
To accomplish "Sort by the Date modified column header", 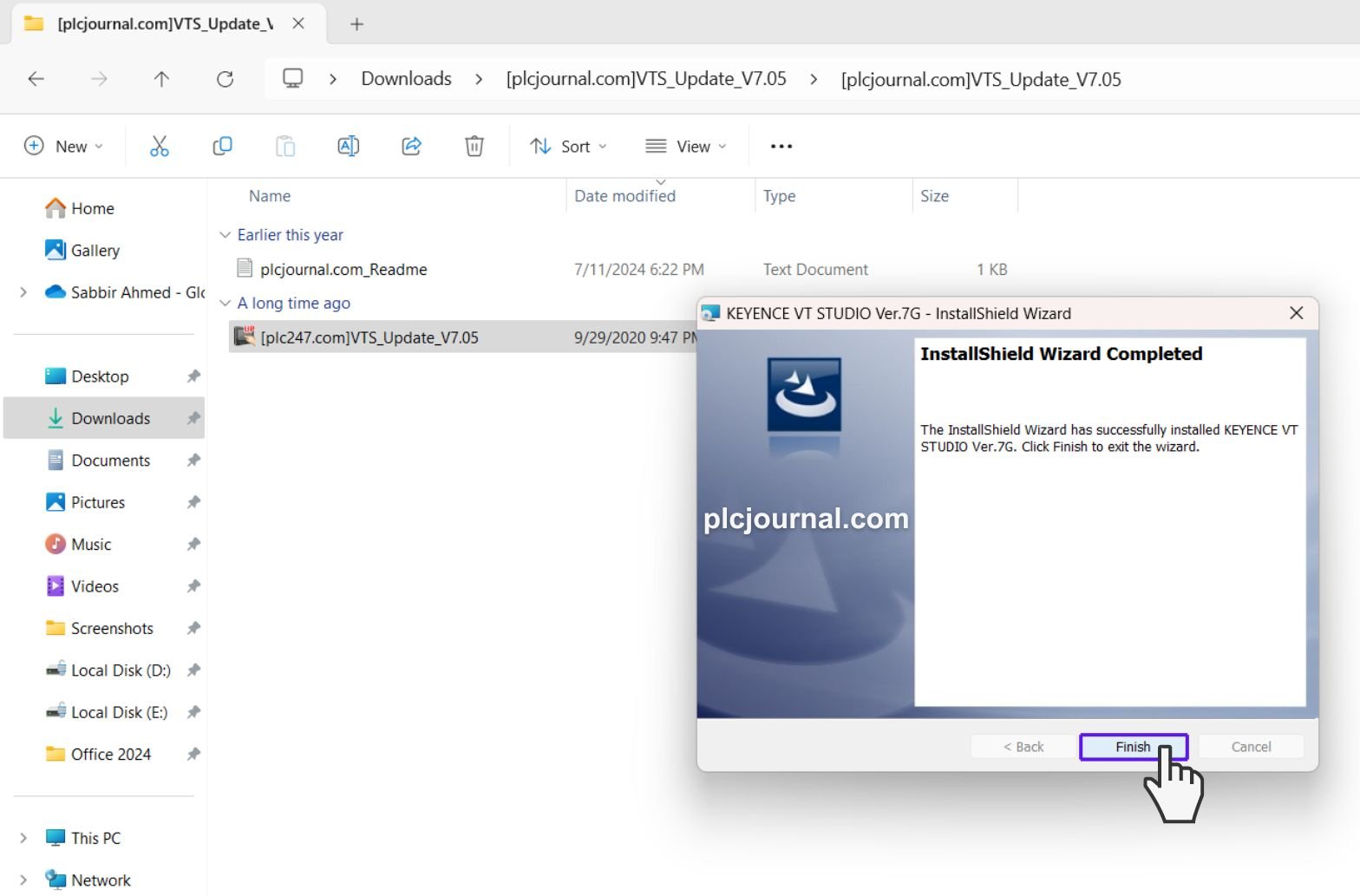I will [x=624, y=196].
